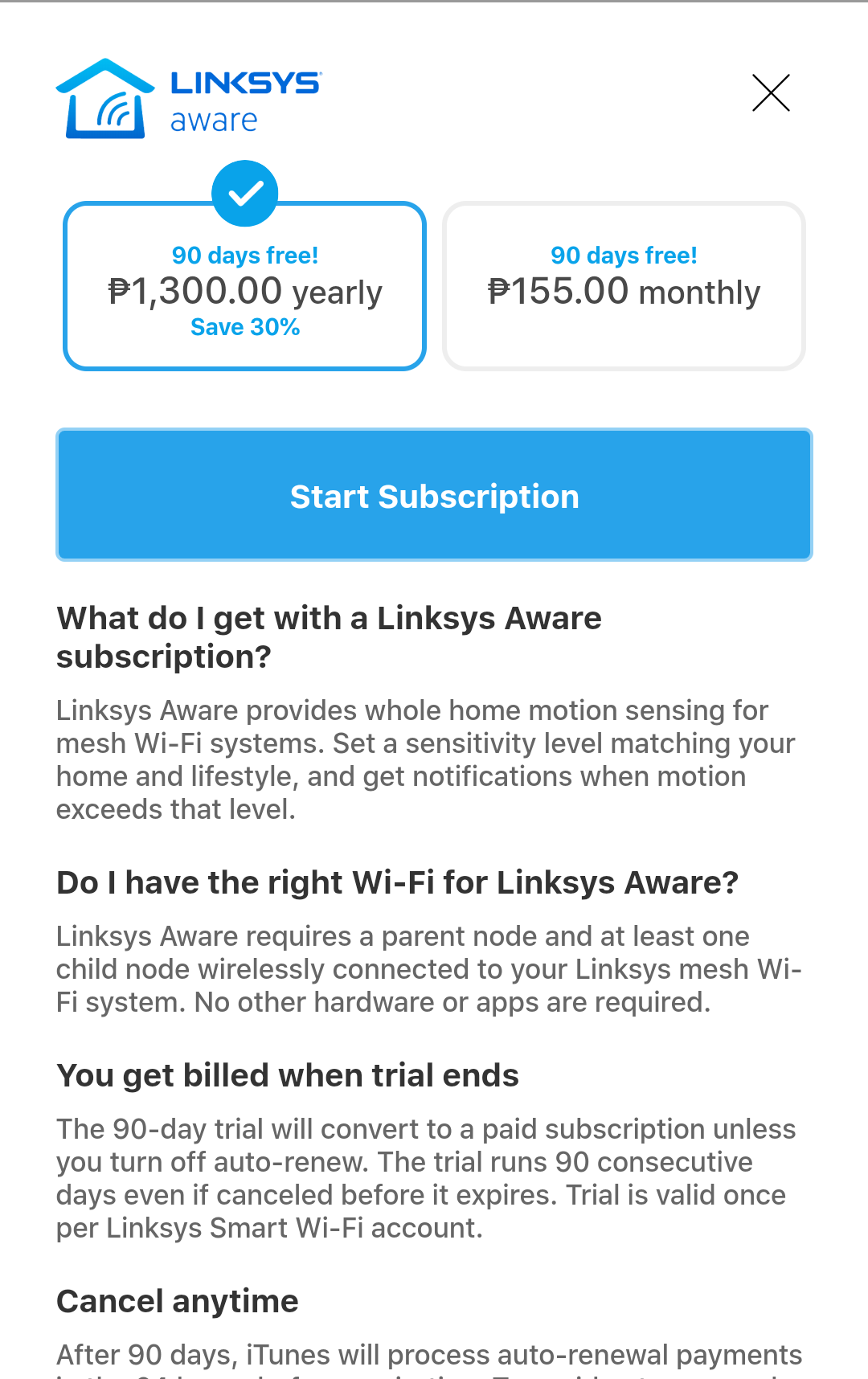This screenshot has height=1379, width=868.
Task: Tap the word 'yearly' in the first plan
Action: click(338, 293)
